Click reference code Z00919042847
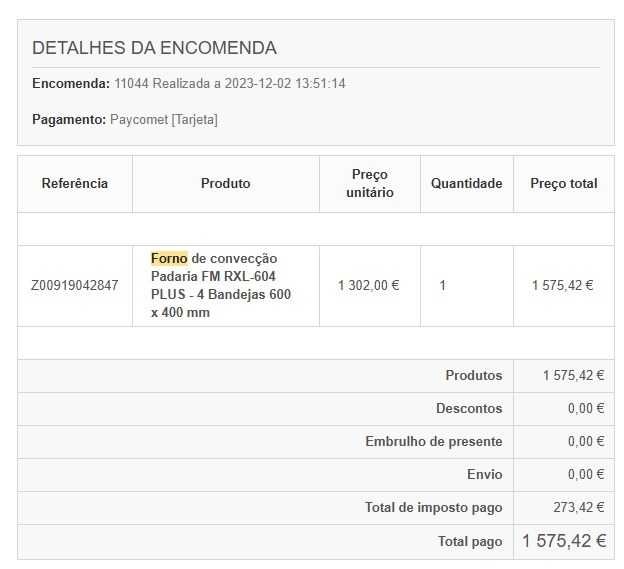The height and width of the screenshot is (569, 624). [75, 286]
